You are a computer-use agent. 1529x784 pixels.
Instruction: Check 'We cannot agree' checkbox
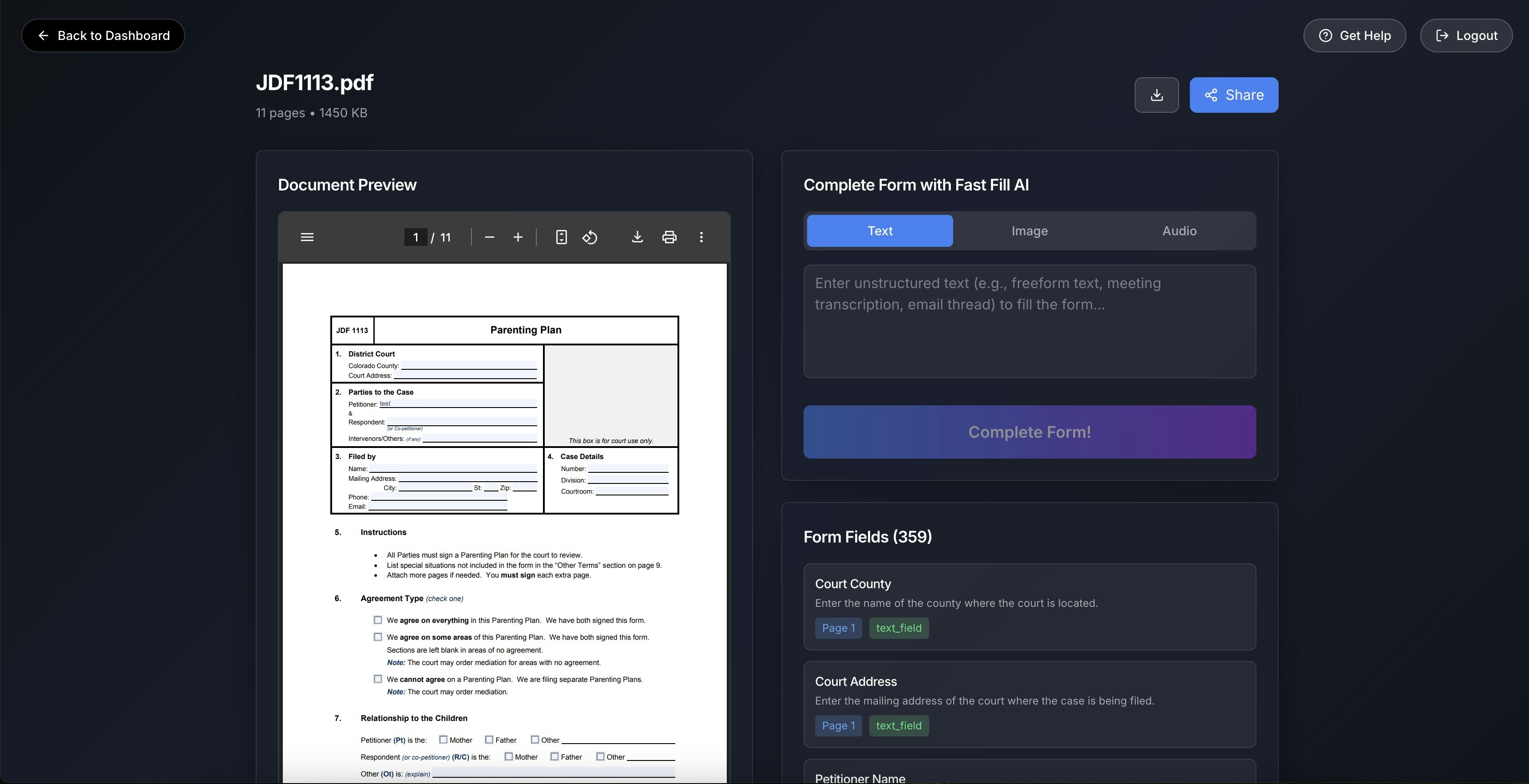pos(377,679)
